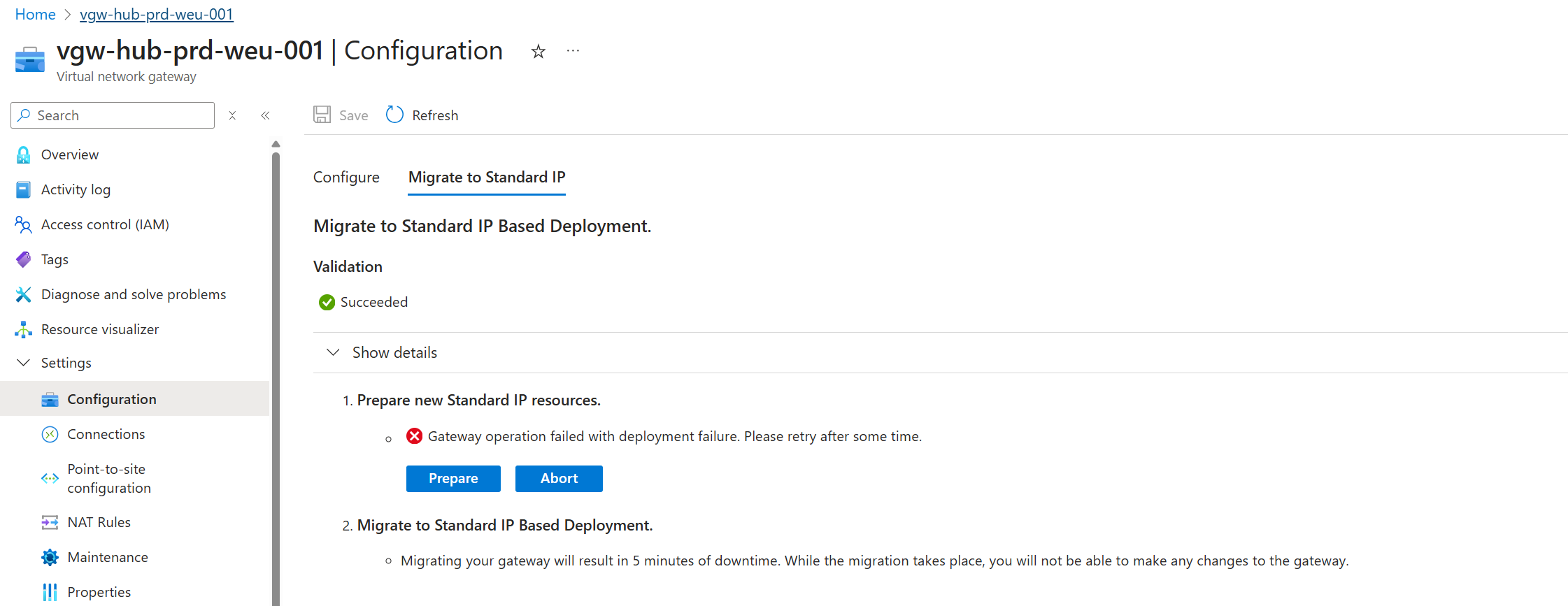Click the Overview lock icon
Screen dimensions: 1568x606
(x=23, y=154)
